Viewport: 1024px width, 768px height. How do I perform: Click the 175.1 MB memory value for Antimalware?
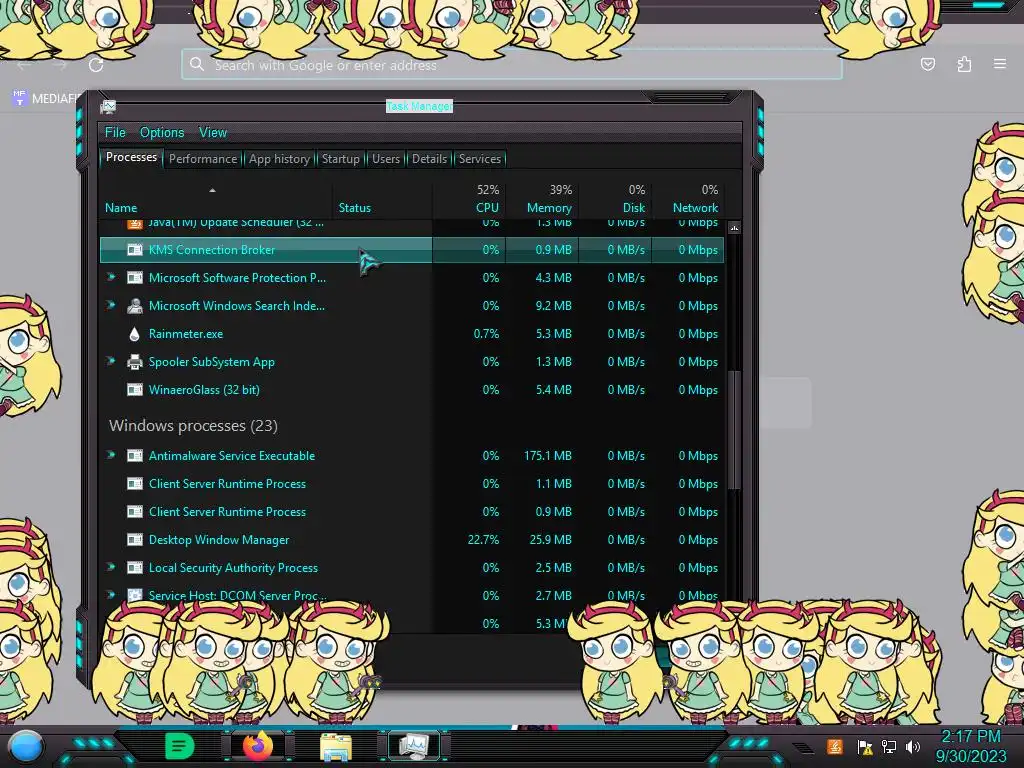547,456
